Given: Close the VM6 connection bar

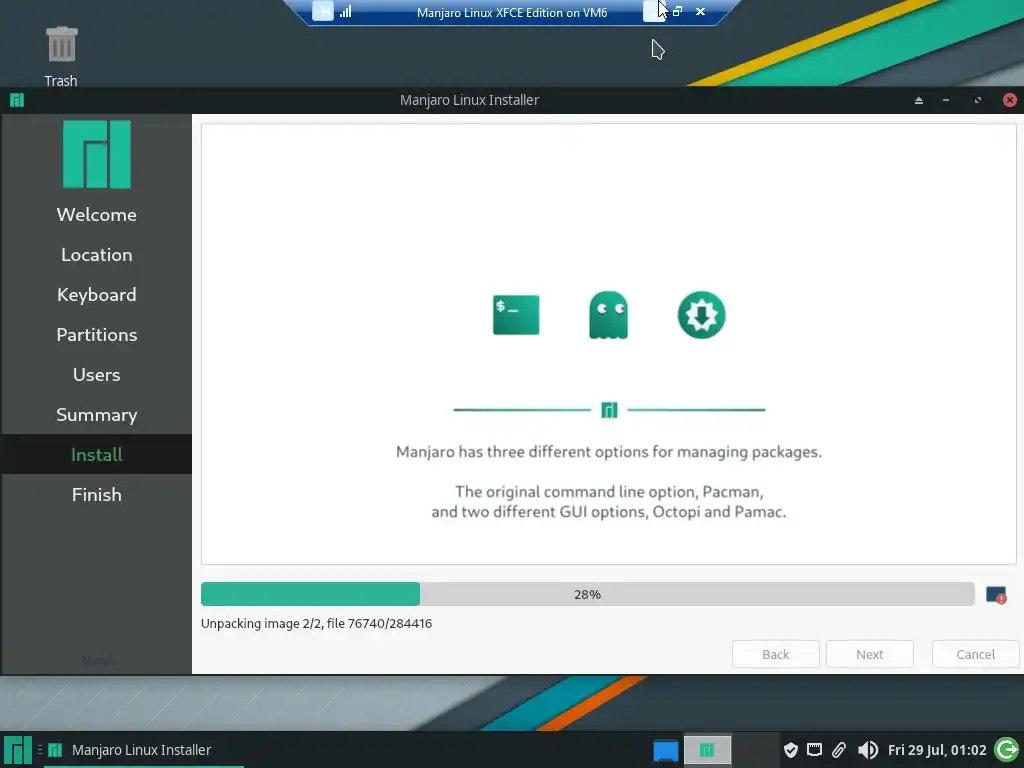Looking at the screenshot, I should coord(700,12).
